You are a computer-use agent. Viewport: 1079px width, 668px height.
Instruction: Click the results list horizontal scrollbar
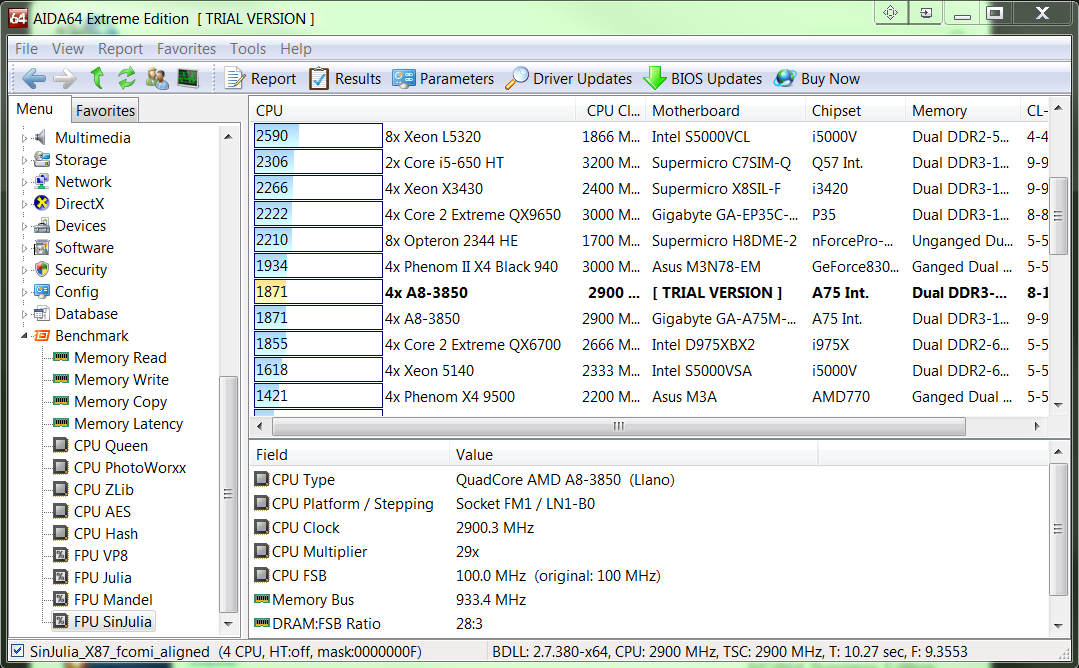click(619, 427)
